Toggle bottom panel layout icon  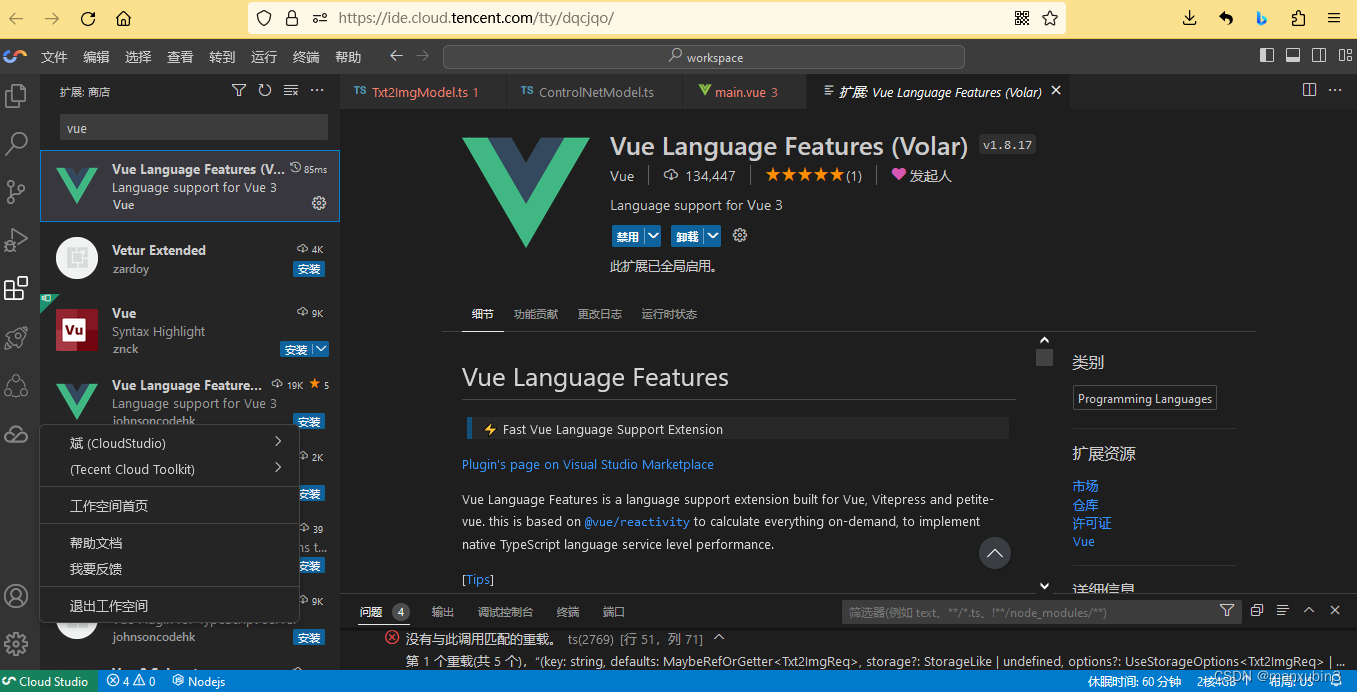(x=1293, y=56)
